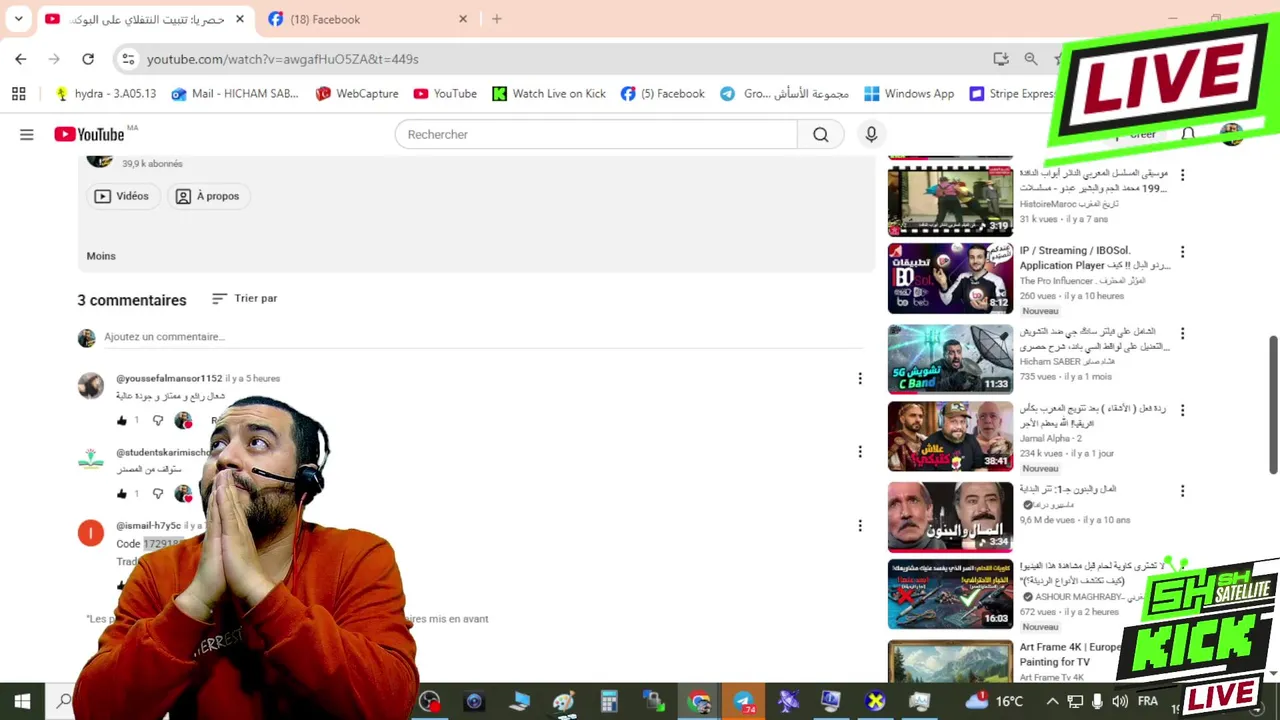The height and width of the screenshot is (720, 1280).
Task: Open options menu for @youssefalmansor1152 comment
Action: point(859,378)
